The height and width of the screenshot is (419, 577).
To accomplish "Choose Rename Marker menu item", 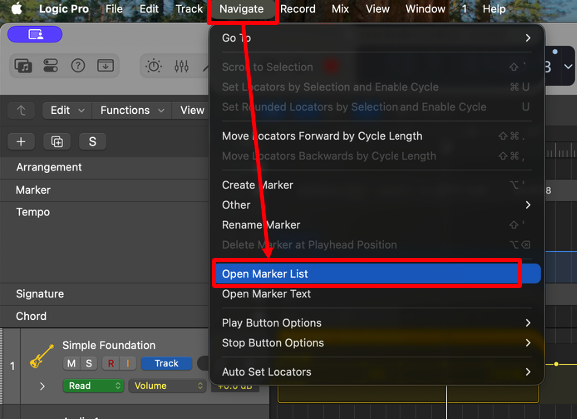I will point(376,225).
